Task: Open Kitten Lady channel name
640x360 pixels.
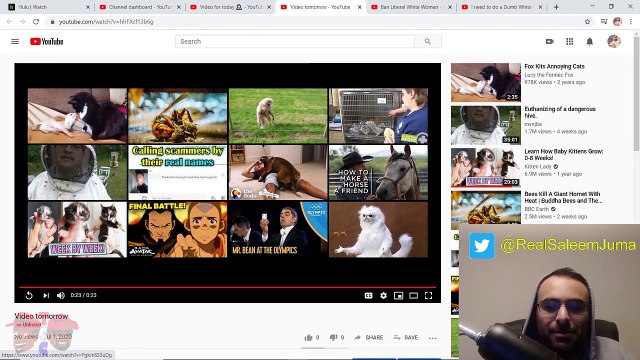Action: [538, 167]
